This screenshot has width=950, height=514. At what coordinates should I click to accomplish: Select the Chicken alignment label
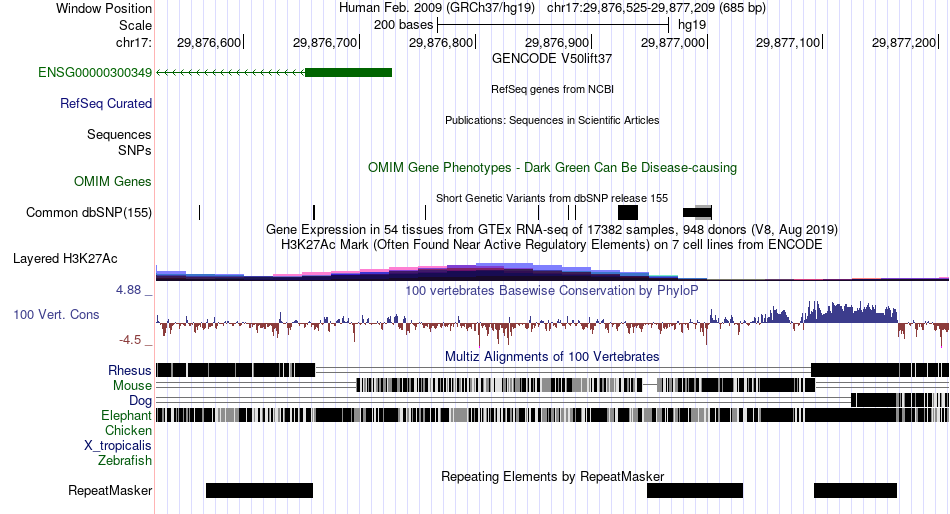pyautogui.click(x=128, y=430)
